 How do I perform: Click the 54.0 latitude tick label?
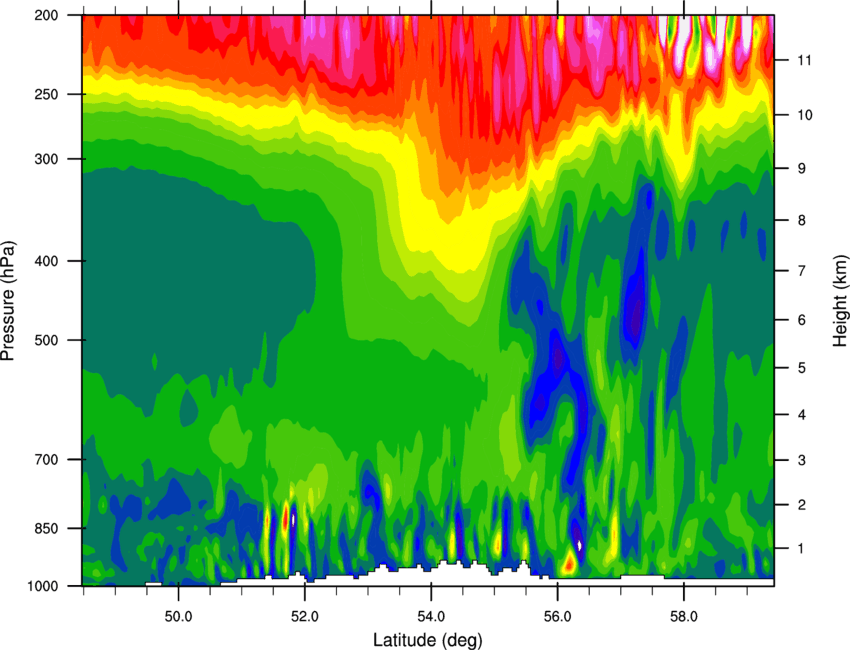coord(432,617)
